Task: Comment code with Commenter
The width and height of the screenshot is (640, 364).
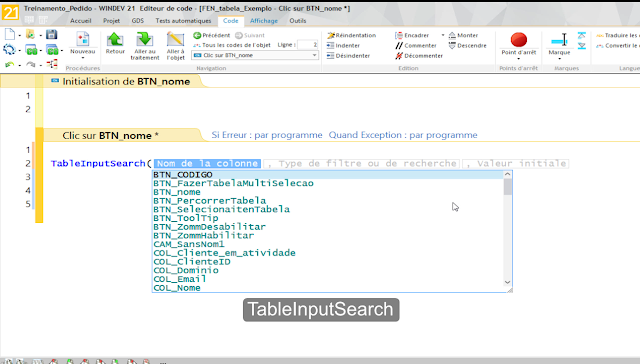Action: click(416, 46)
